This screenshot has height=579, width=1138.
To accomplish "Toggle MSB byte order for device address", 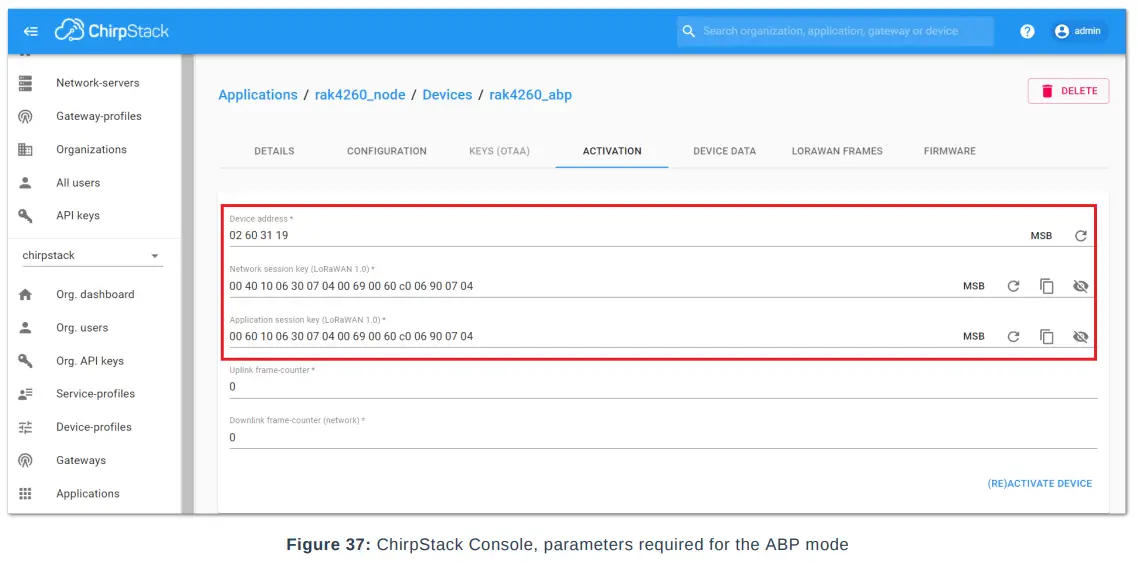I will point(1041,235).
